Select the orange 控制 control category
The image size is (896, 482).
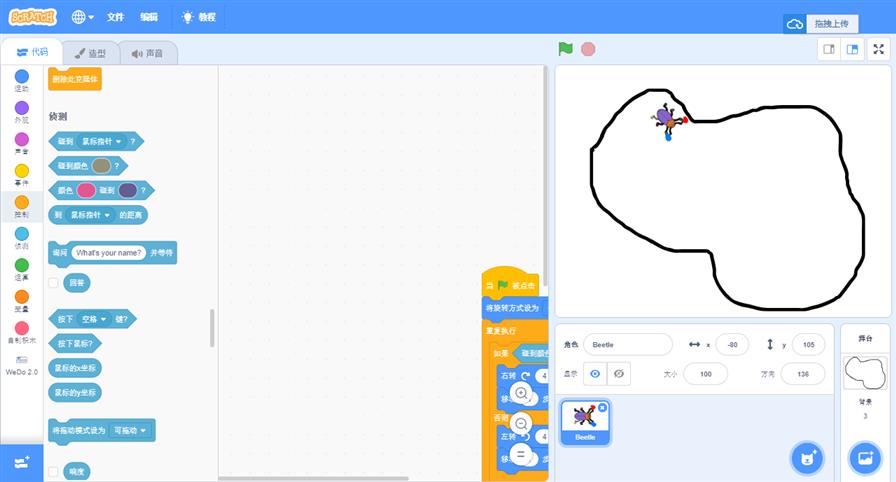point(22,206)
